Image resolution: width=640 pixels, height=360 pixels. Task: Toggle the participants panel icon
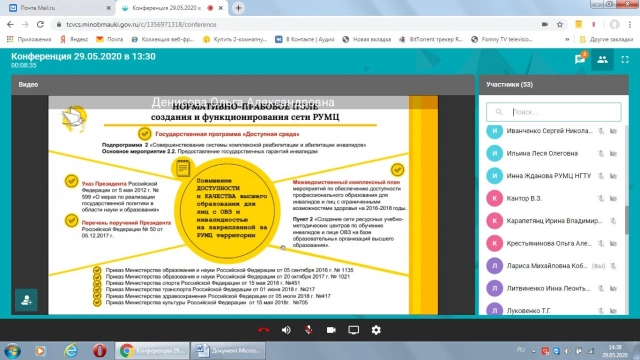tap(602, 60)
